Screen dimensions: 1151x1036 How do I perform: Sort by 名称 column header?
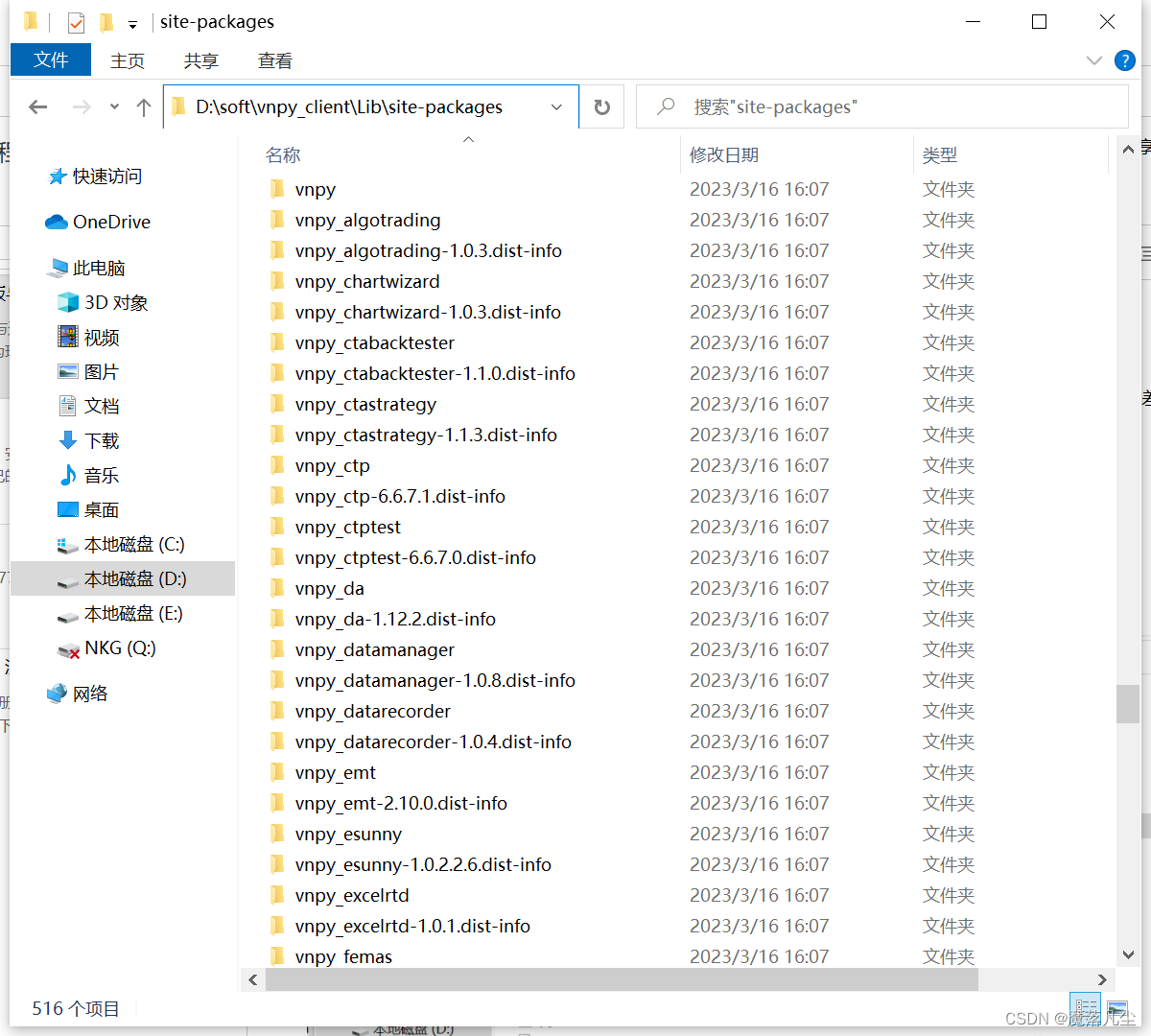point(283,155)
